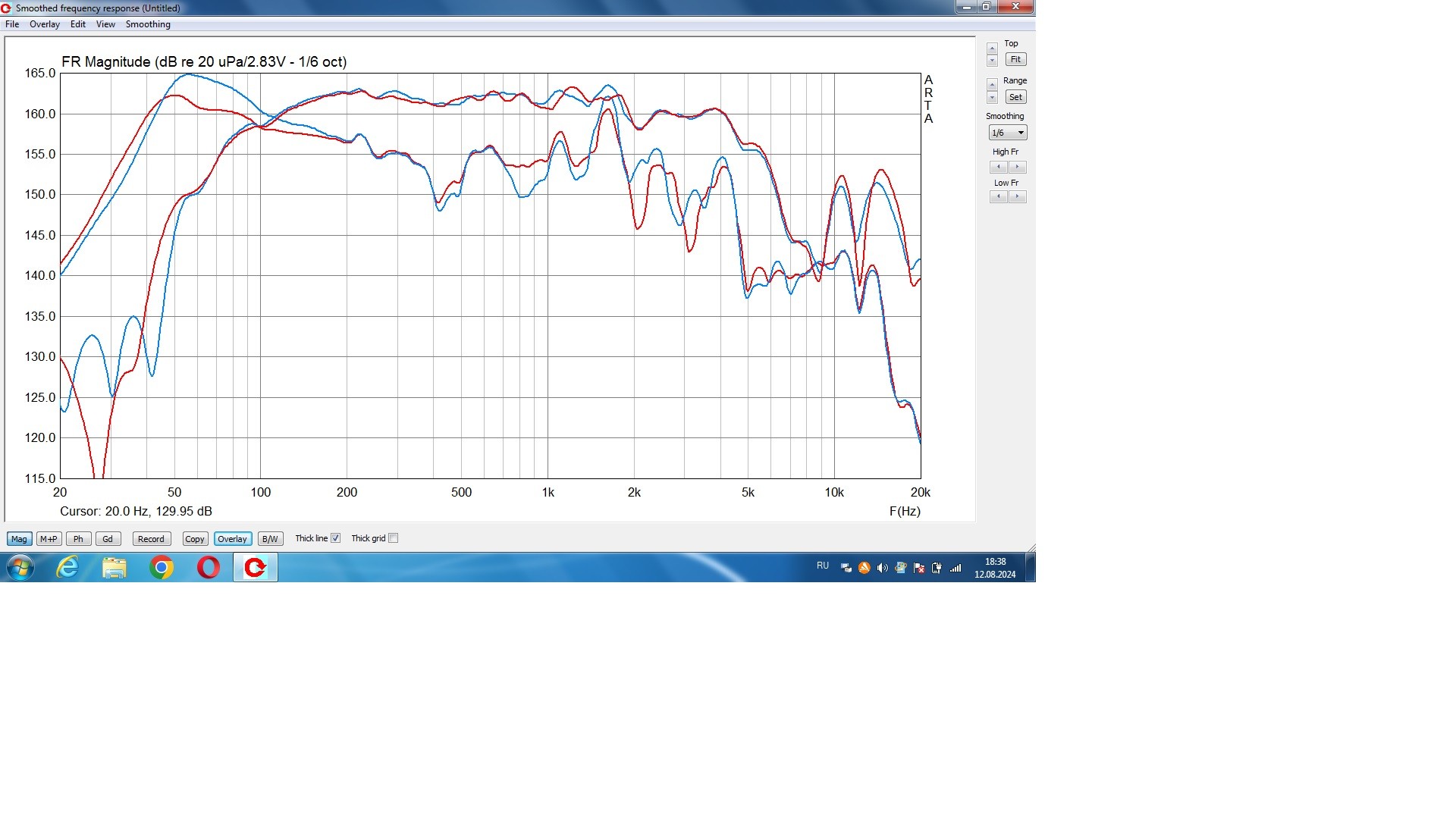Click the Range down arrow stepper
This screenshot has width=1456, height=818.
tap(992, 98)
